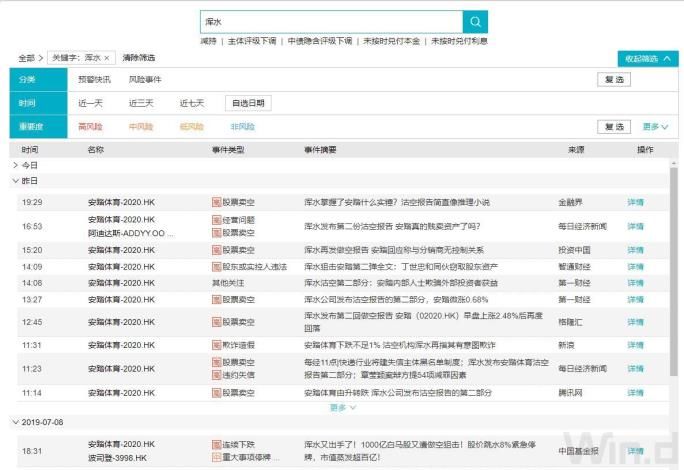Click 复选 button in the 分类 row
The height and width of the screenshot is (470, 684).
click(614, 79)
